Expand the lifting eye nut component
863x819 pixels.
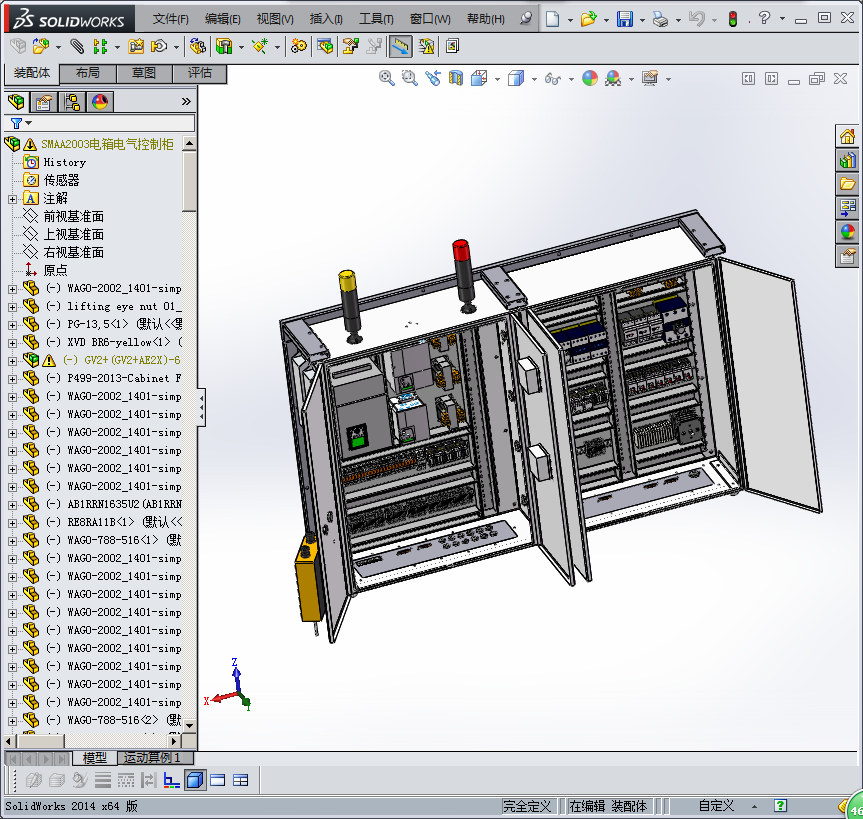click(12, 306)
